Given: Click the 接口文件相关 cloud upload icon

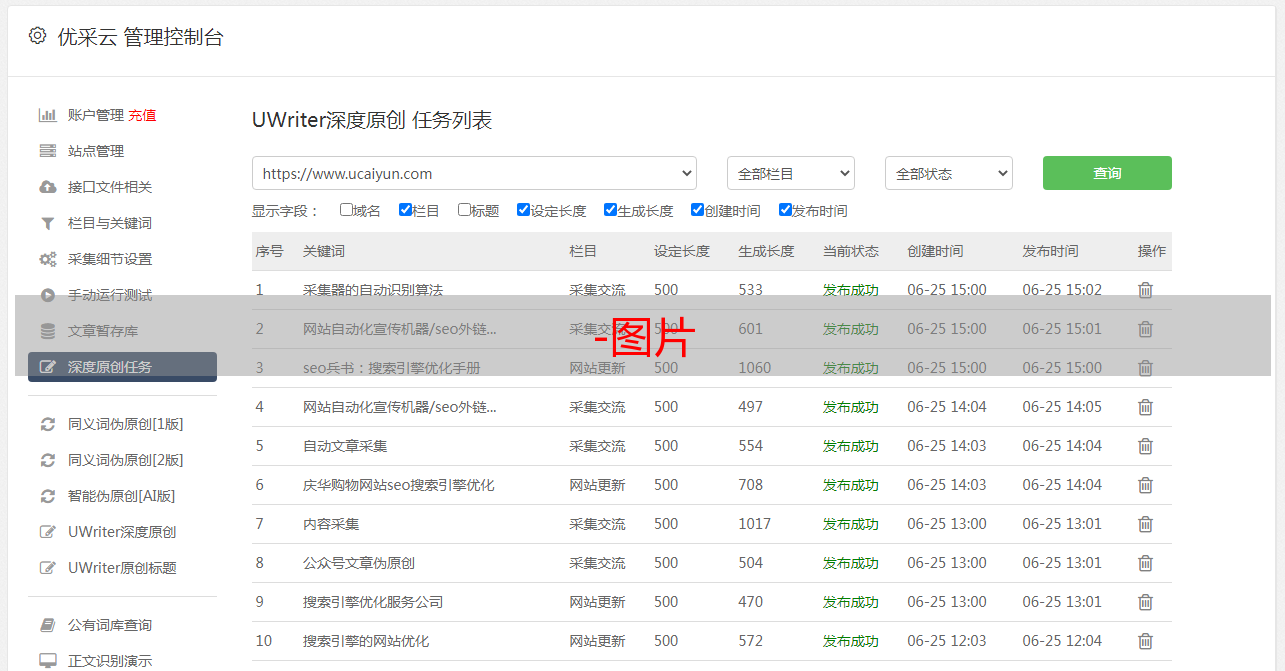Looking at the screenshot, I should (47, 187).
